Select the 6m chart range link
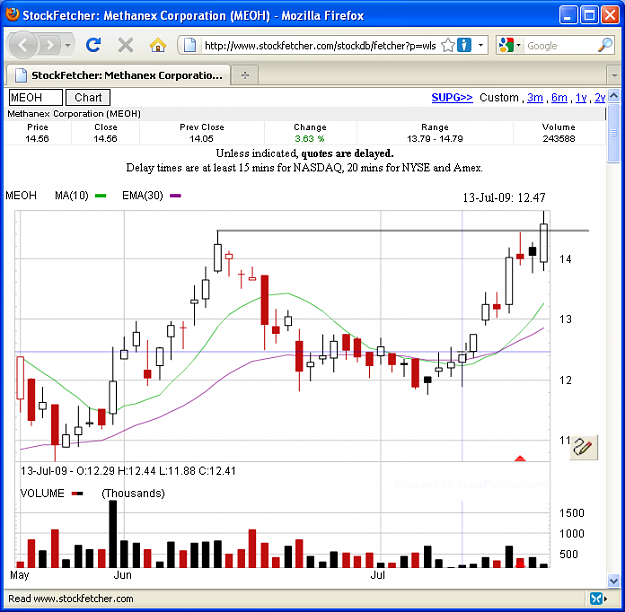The height and width of the screenshot is (612, 625). coord(559,97)
